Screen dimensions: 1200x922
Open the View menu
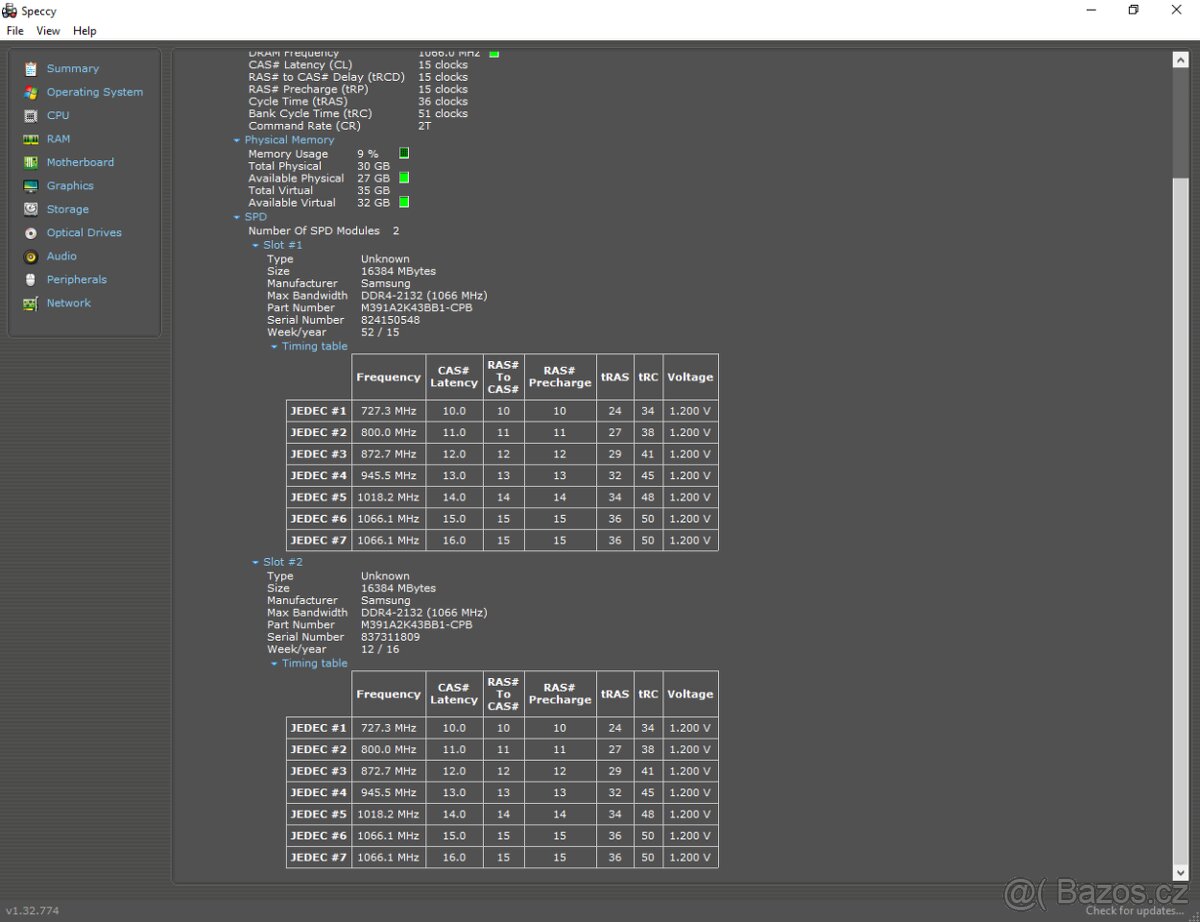click(48, 31)
